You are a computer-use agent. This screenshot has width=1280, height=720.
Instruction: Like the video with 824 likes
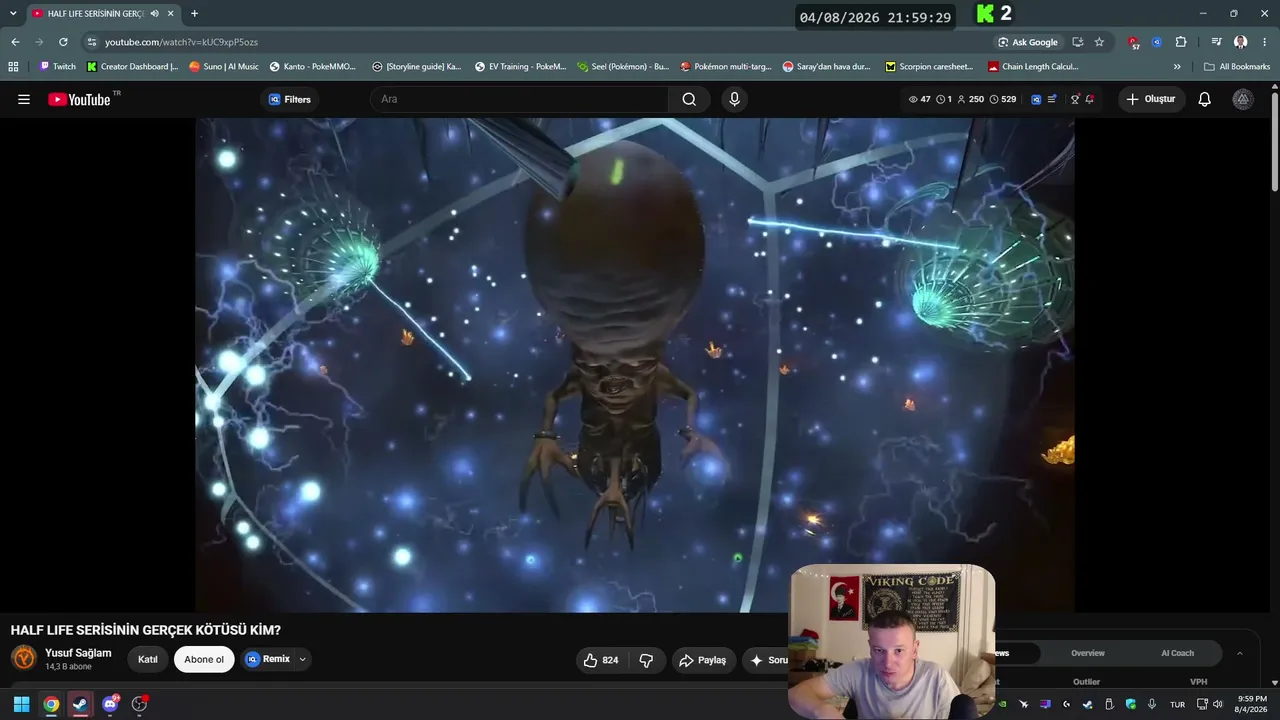pos(600,660)
